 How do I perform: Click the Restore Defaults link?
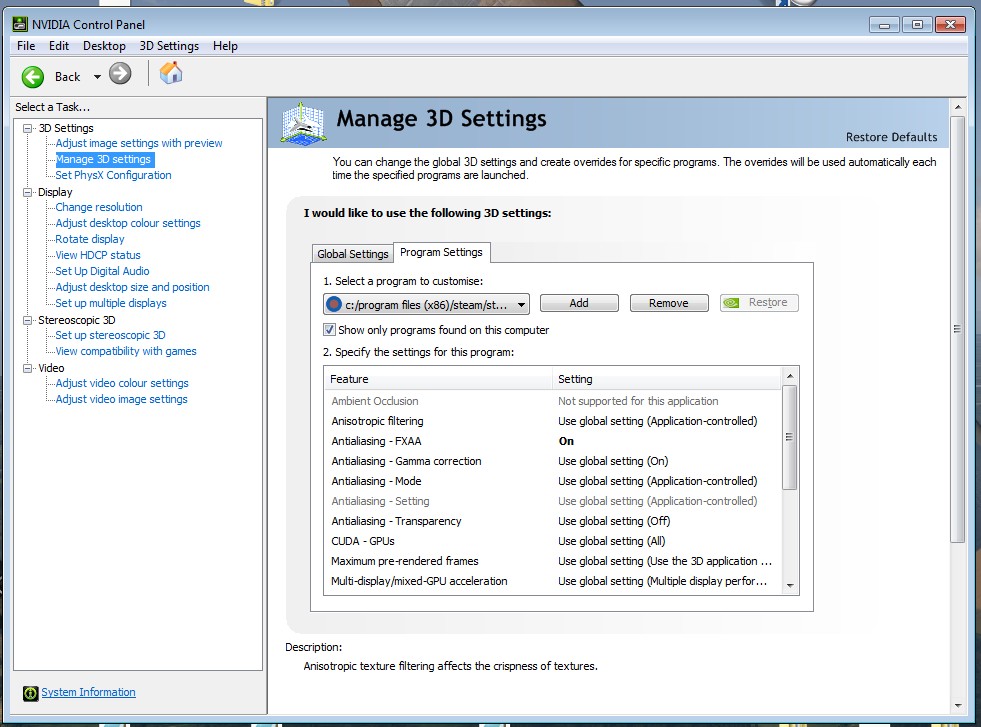pyautogui.click(x=891, y=137)
